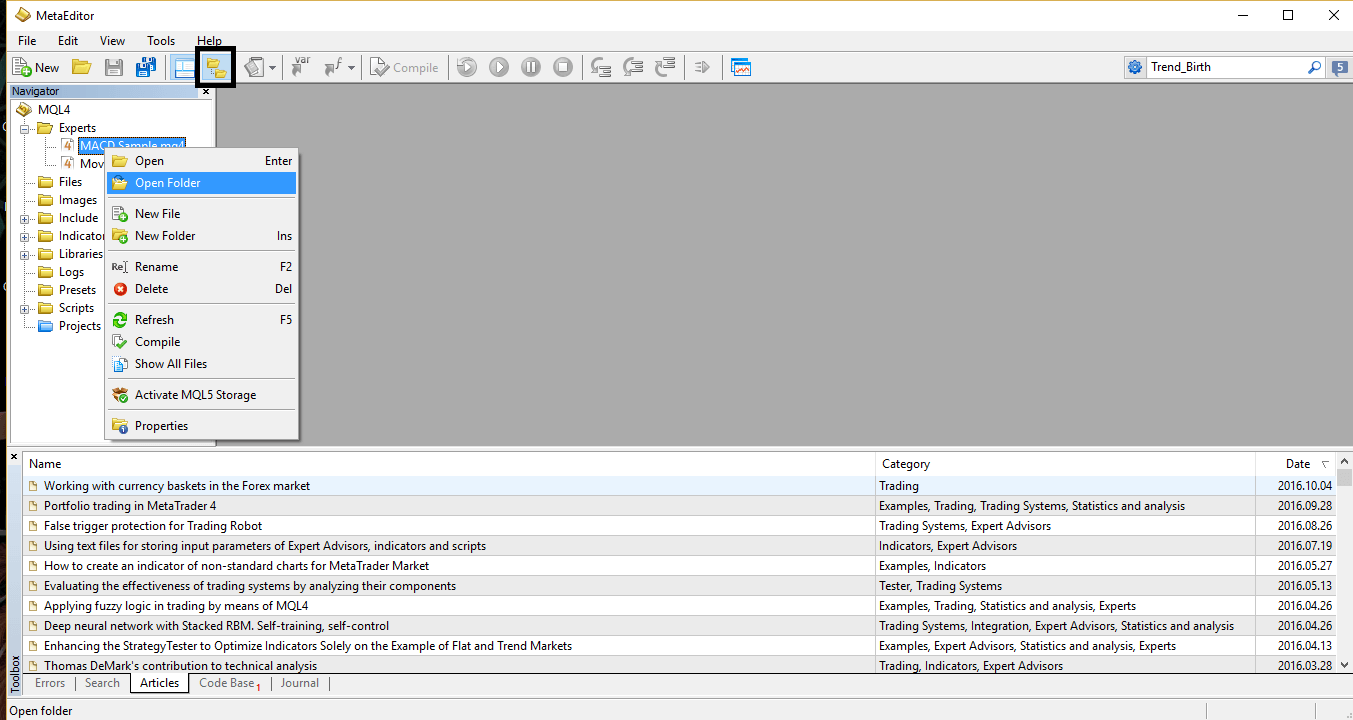Switch to the Search tab in Toolbox
Image resolution: width=1353 pixels, height=720 pixels.
coord(102,683)
